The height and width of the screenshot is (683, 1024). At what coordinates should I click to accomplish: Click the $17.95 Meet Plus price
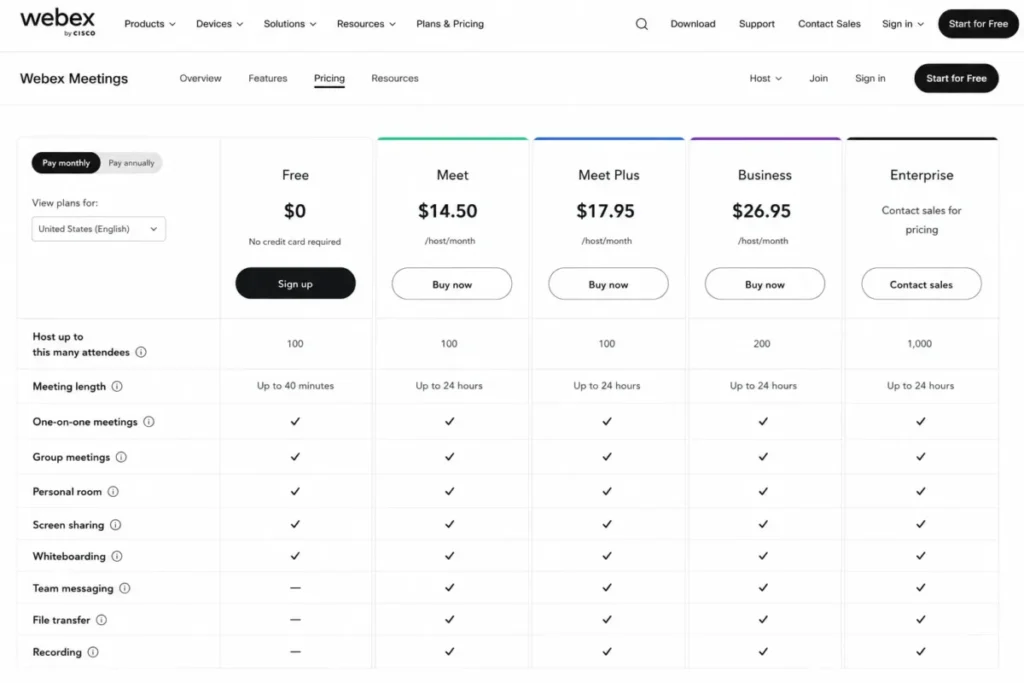(x=605, y=211)
